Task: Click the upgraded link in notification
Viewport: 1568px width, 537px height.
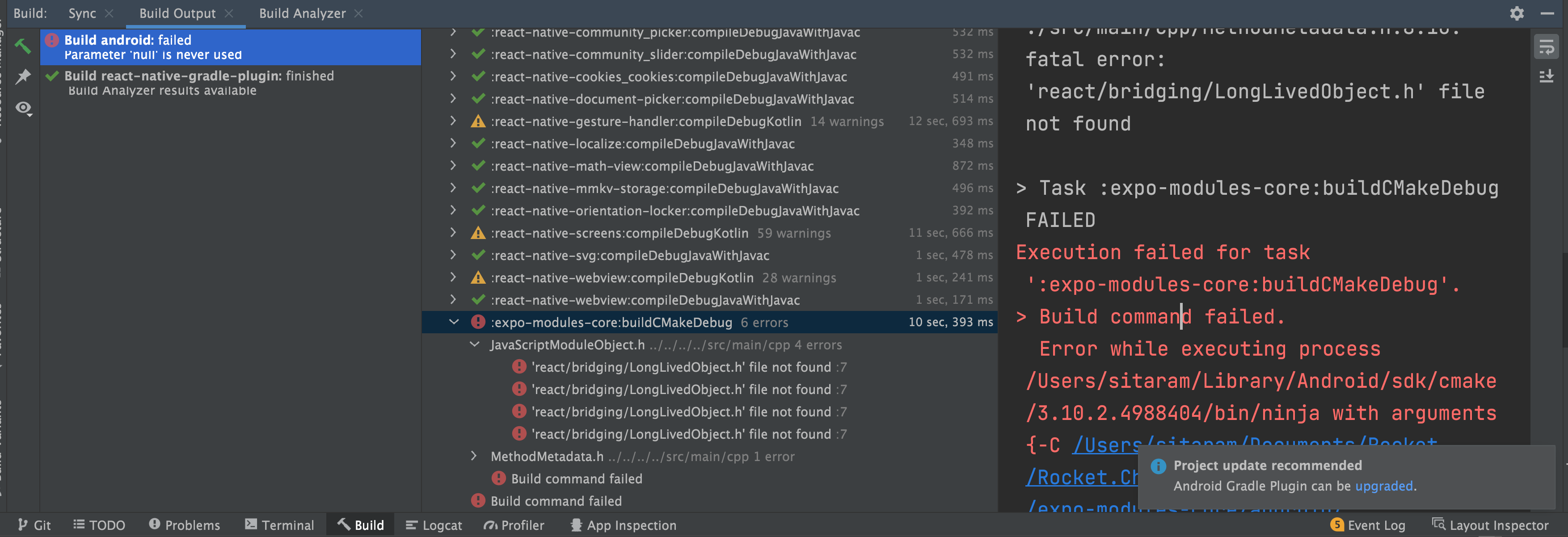Action: pos(1383,486)
